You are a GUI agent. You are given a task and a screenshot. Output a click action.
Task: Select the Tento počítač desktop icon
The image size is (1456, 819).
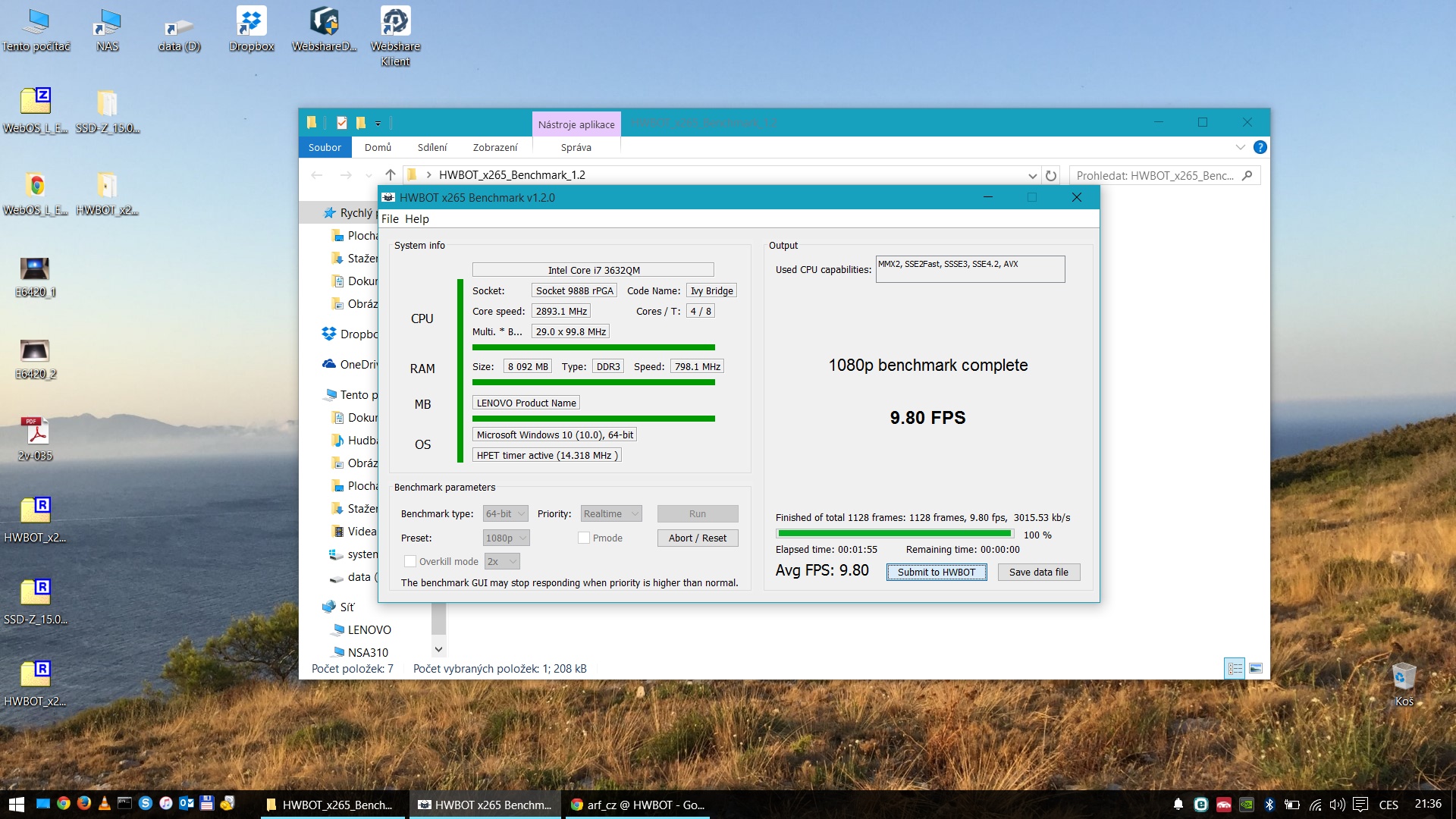pyautogui.click(x=36, y=29)
